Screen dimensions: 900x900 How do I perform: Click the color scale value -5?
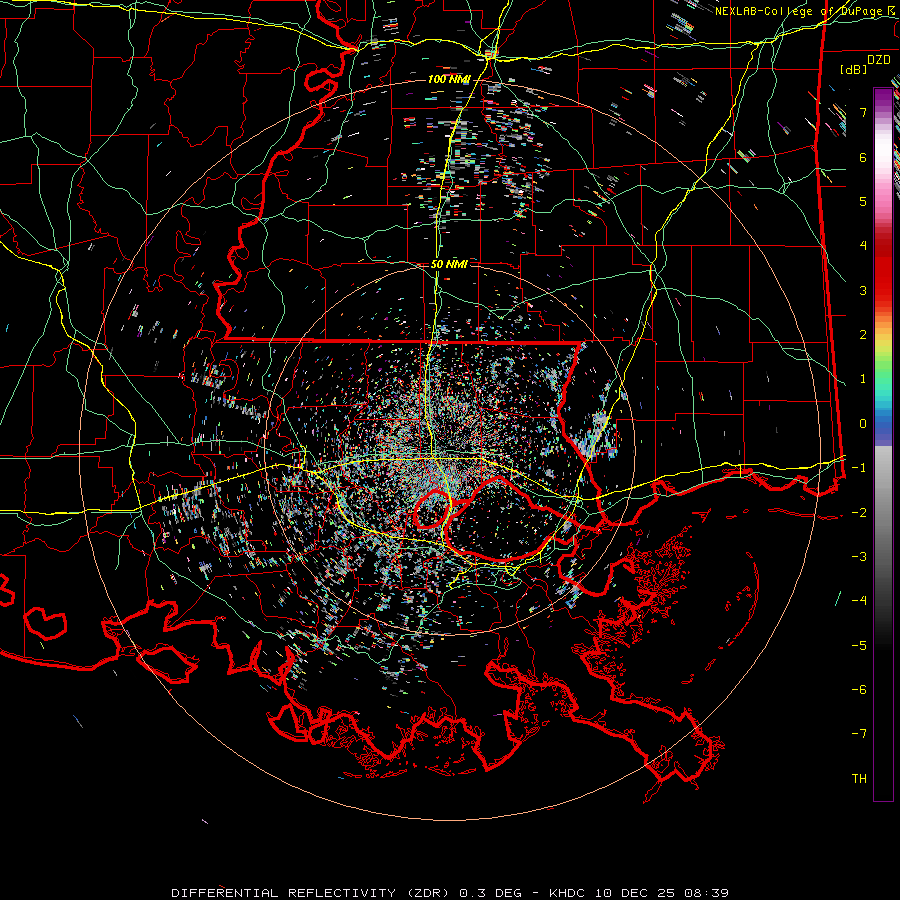(x=859, y=646)
